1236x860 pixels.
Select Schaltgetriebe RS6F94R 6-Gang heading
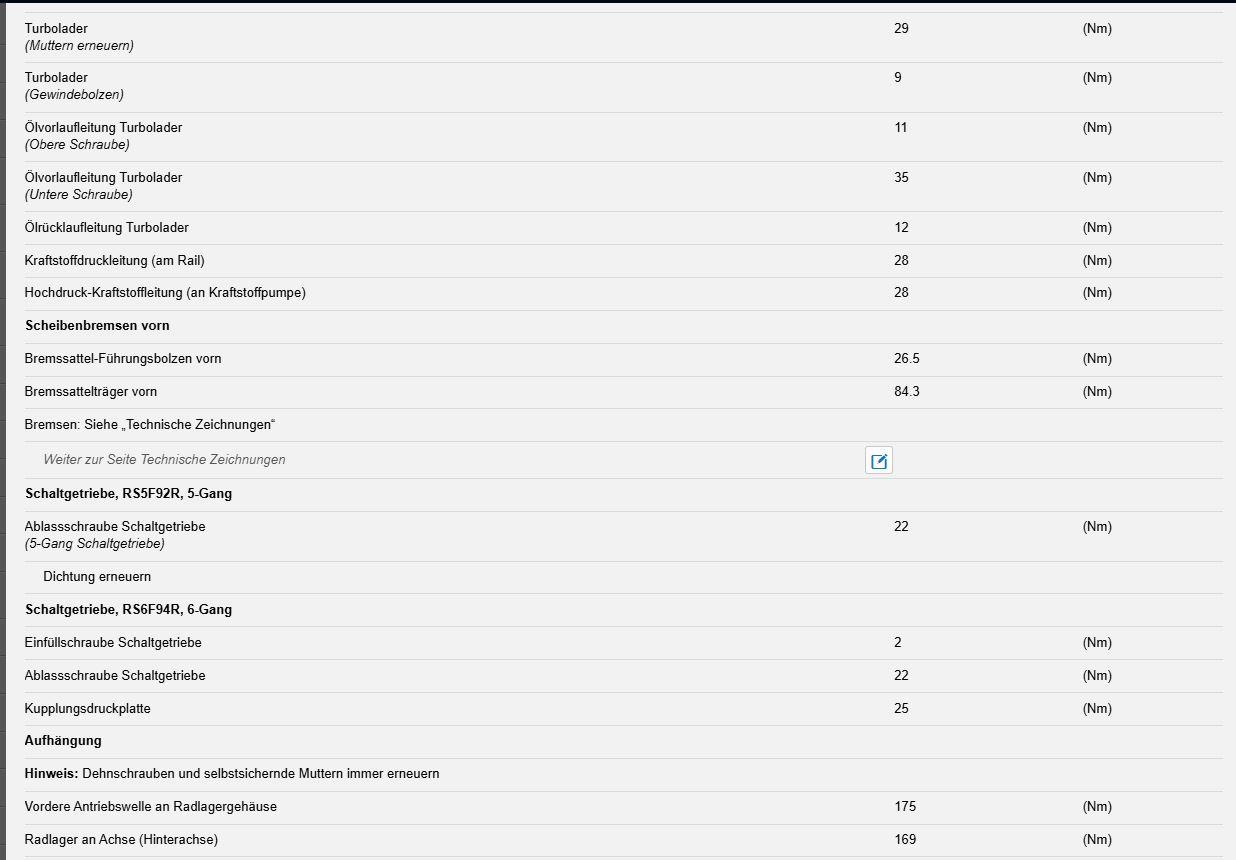[x=128, y=610]
